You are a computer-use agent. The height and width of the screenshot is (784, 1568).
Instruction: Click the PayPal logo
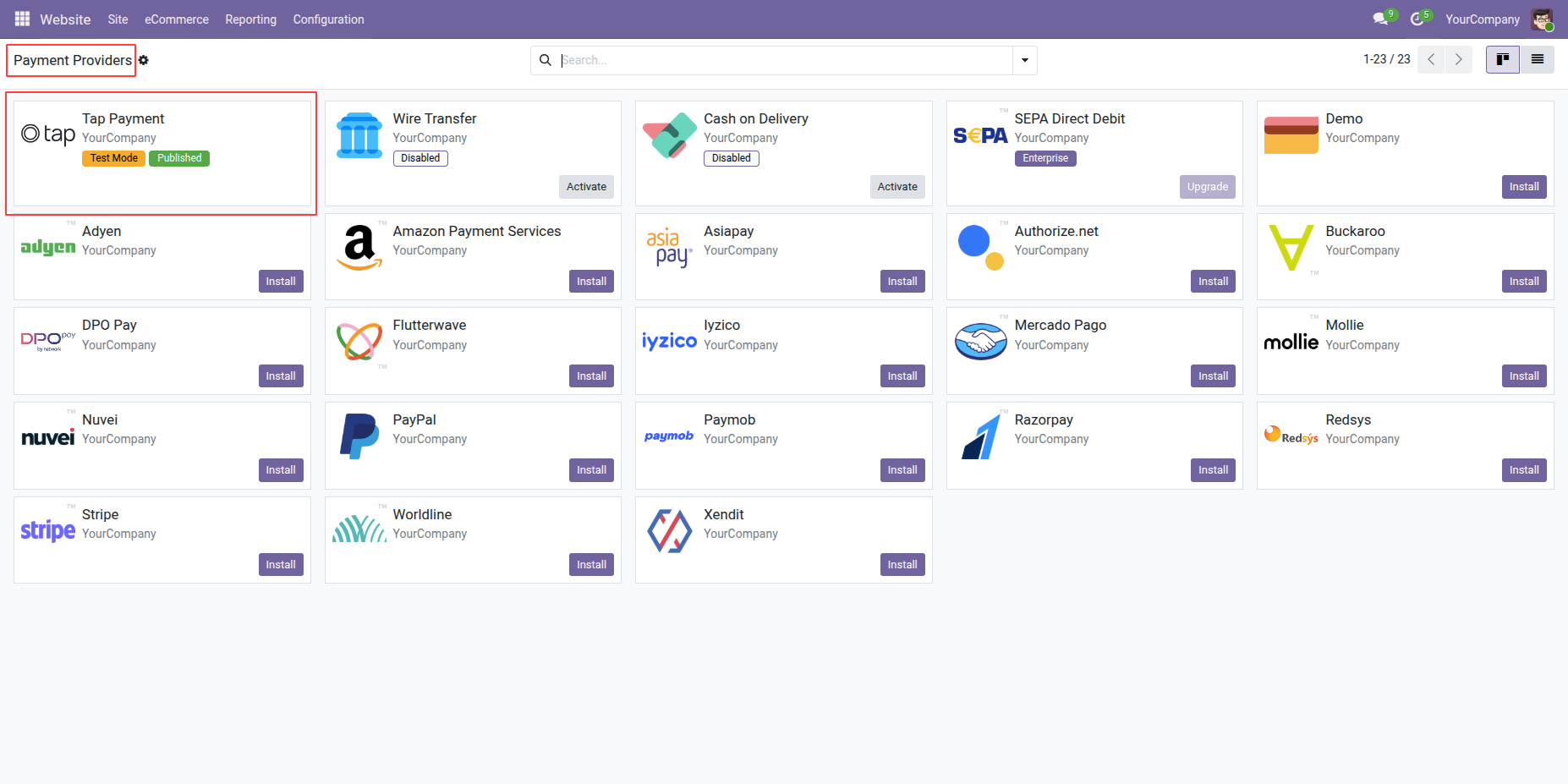coord(359,436)
